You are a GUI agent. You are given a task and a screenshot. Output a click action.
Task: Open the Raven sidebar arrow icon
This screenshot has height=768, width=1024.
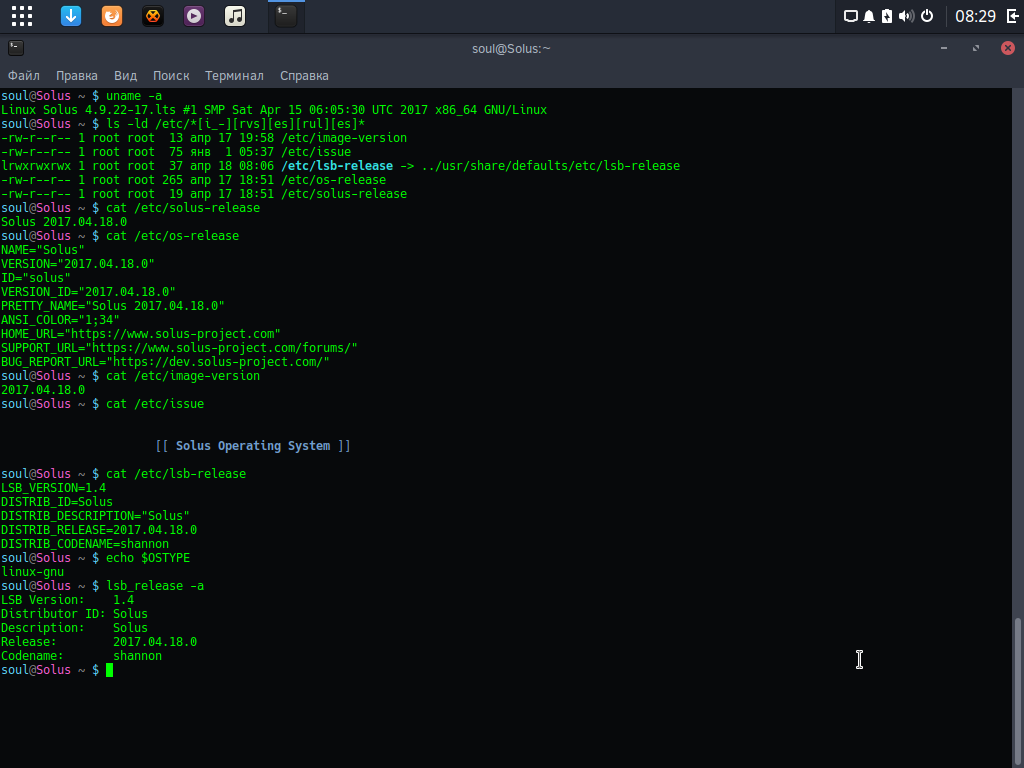pyautogui.click(x=1012, y=16)
